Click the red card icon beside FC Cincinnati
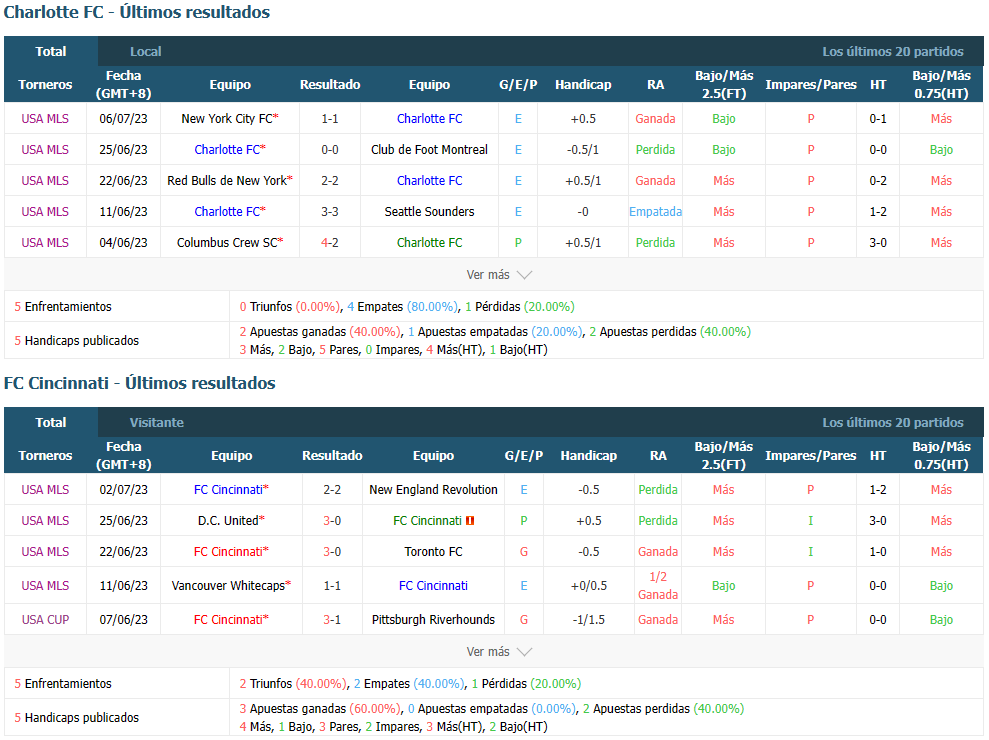This screenshot has width=989, height=740. [470, 521]
